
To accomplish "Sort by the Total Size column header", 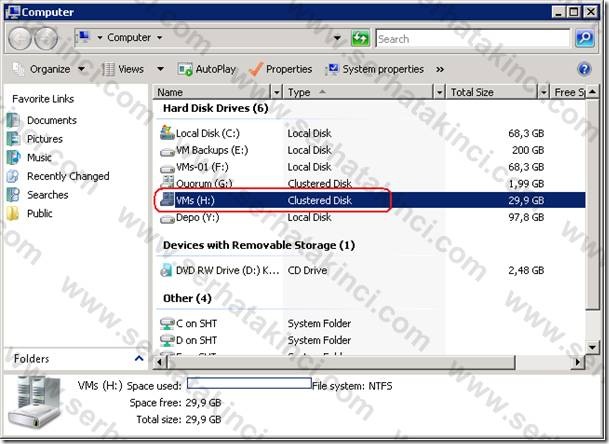I will click(492, 92).
